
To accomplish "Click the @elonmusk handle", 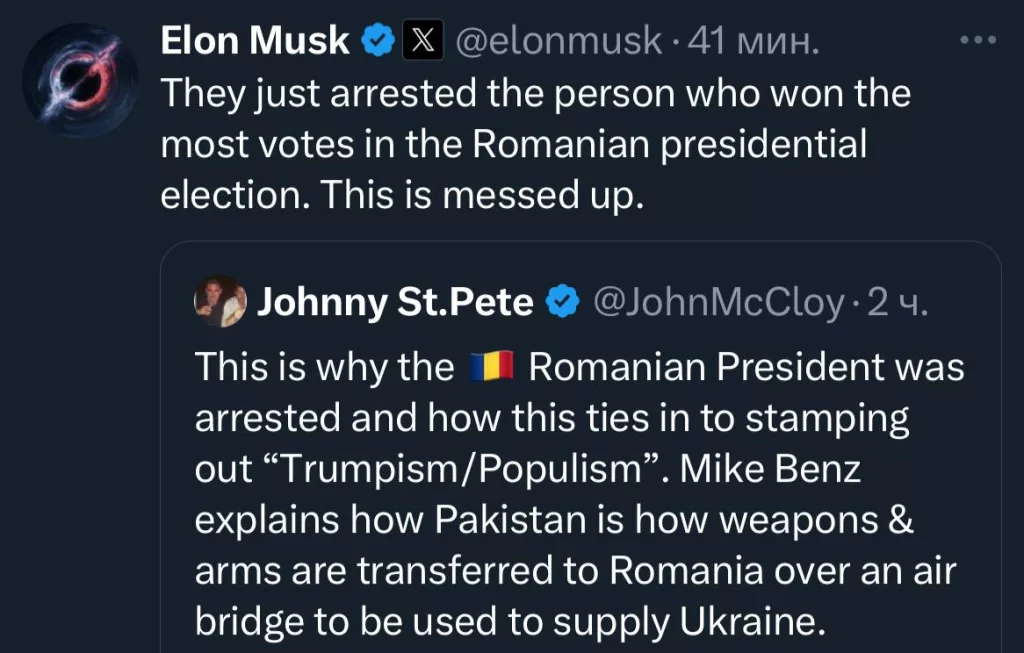I will [x=561, y=41].
